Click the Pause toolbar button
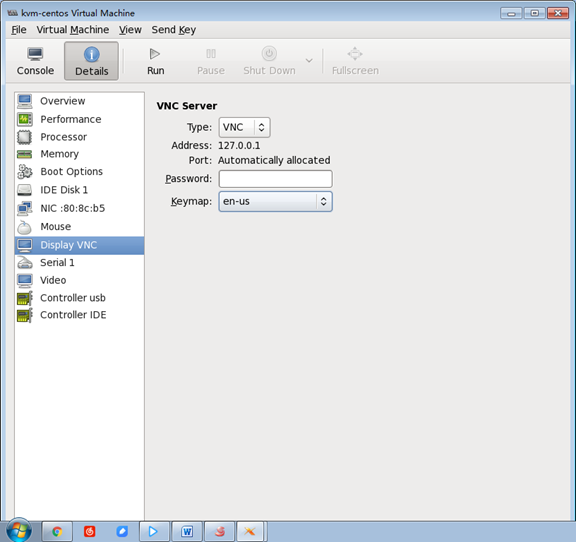 [x=211, y=61]
